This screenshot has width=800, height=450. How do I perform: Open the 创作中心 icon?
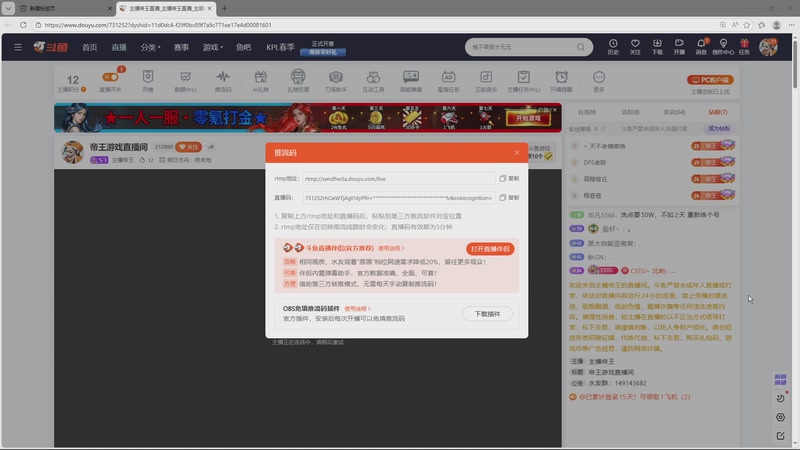tap(723, 47)
